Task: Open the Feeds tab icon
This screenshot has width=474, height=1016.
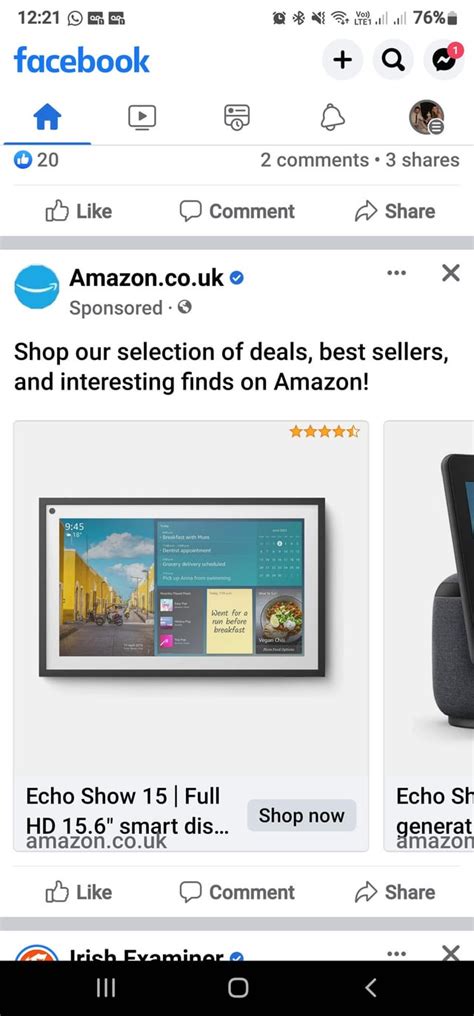Action: click(x=237, y=118)
